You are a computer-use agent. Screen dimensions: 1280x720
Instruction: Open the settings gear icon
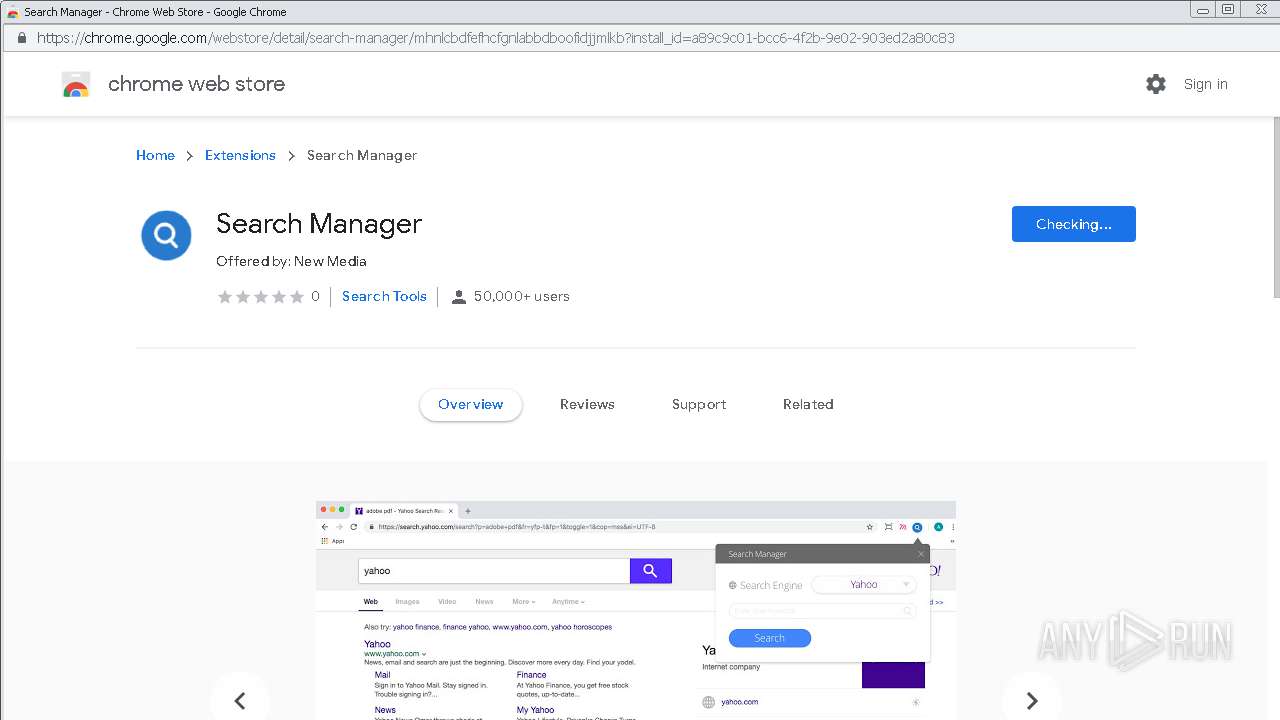[x=1156, y=84]
